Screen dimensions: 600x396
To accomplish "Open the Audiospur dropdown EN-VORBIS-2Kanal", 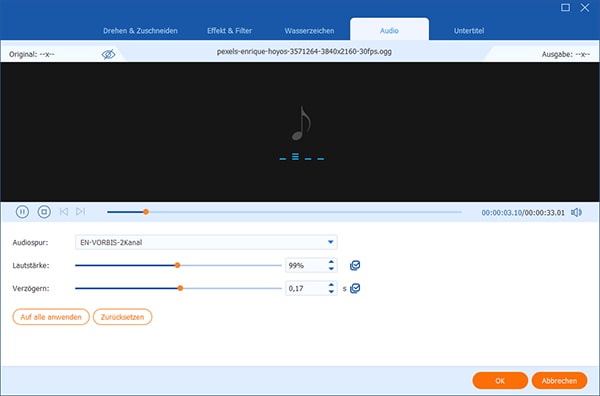I will pyautogui.click(x=206, y=242).
